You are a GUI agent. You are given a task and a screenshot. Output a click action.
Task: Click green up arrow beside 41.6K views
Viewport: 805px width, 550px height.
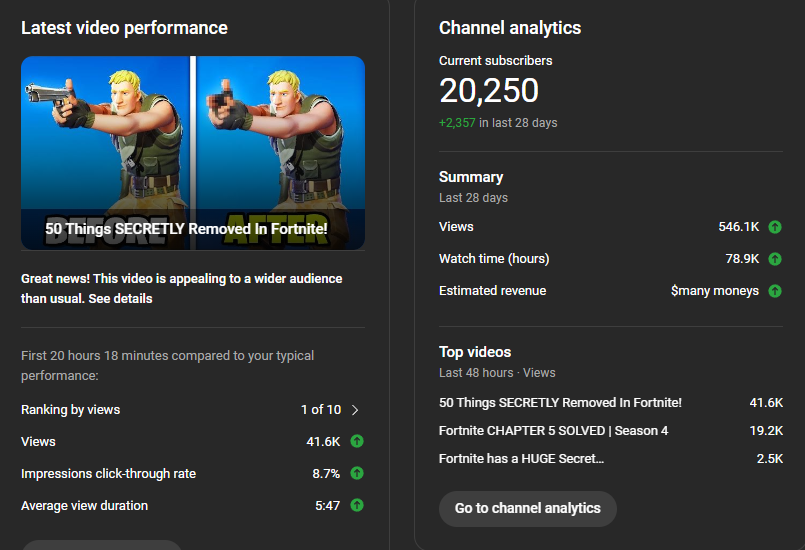coord(357,441)
